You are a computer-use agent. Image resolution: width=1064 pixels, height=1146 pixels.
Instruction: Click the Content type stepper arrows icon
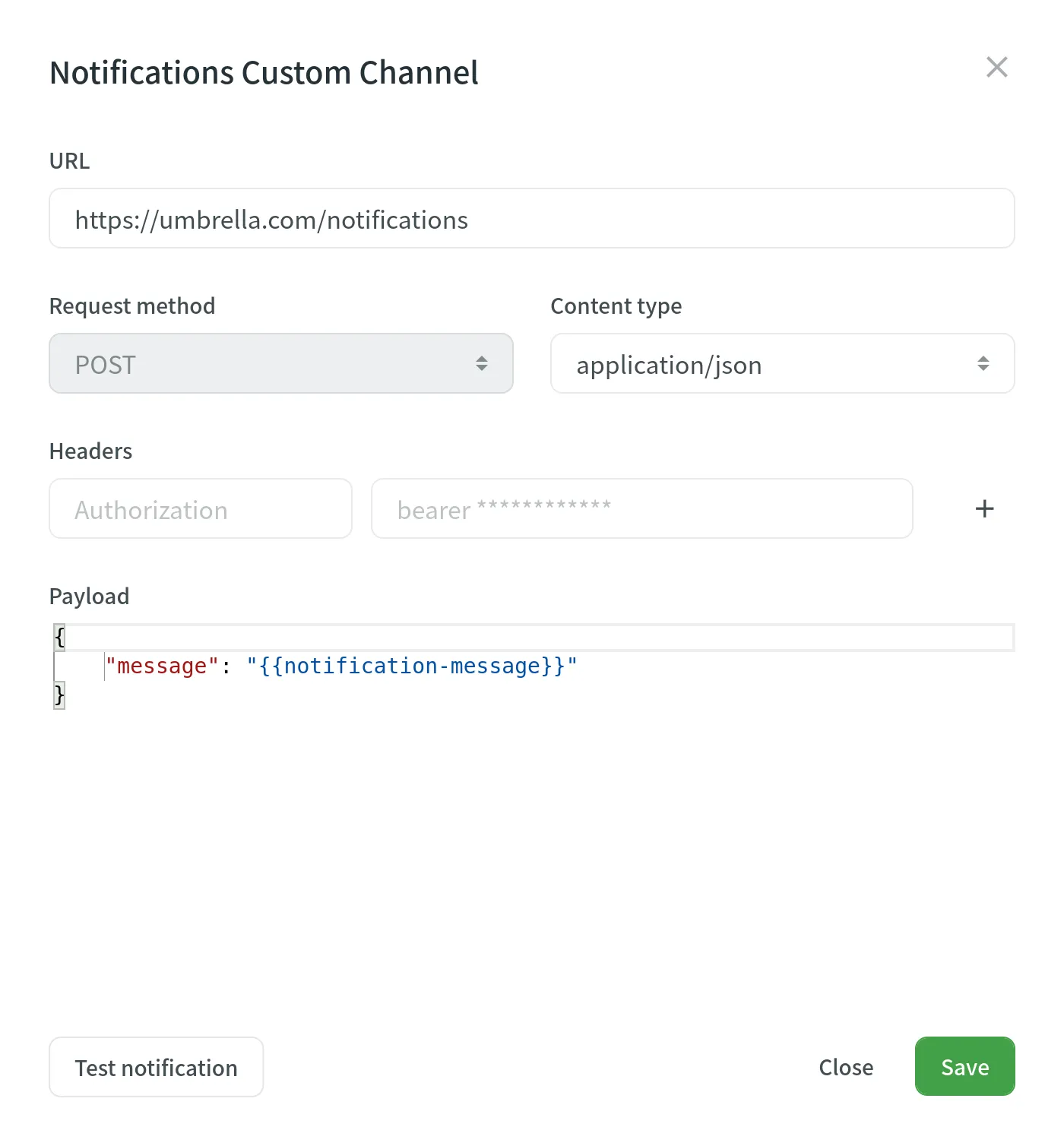[984, 363]
